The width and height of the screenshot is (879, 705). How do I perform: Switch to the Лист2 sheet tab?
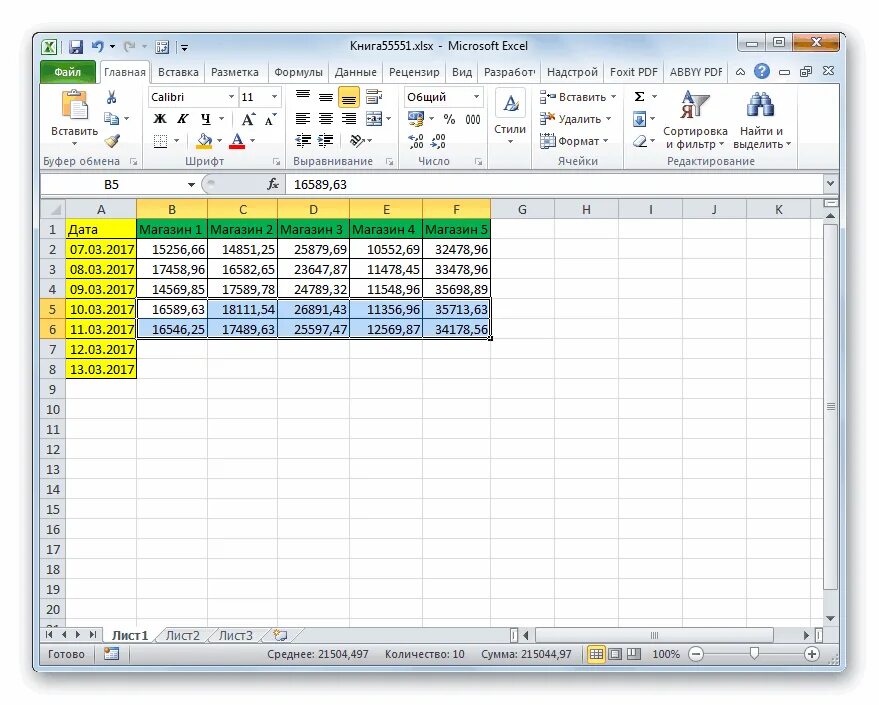(183, 636)
